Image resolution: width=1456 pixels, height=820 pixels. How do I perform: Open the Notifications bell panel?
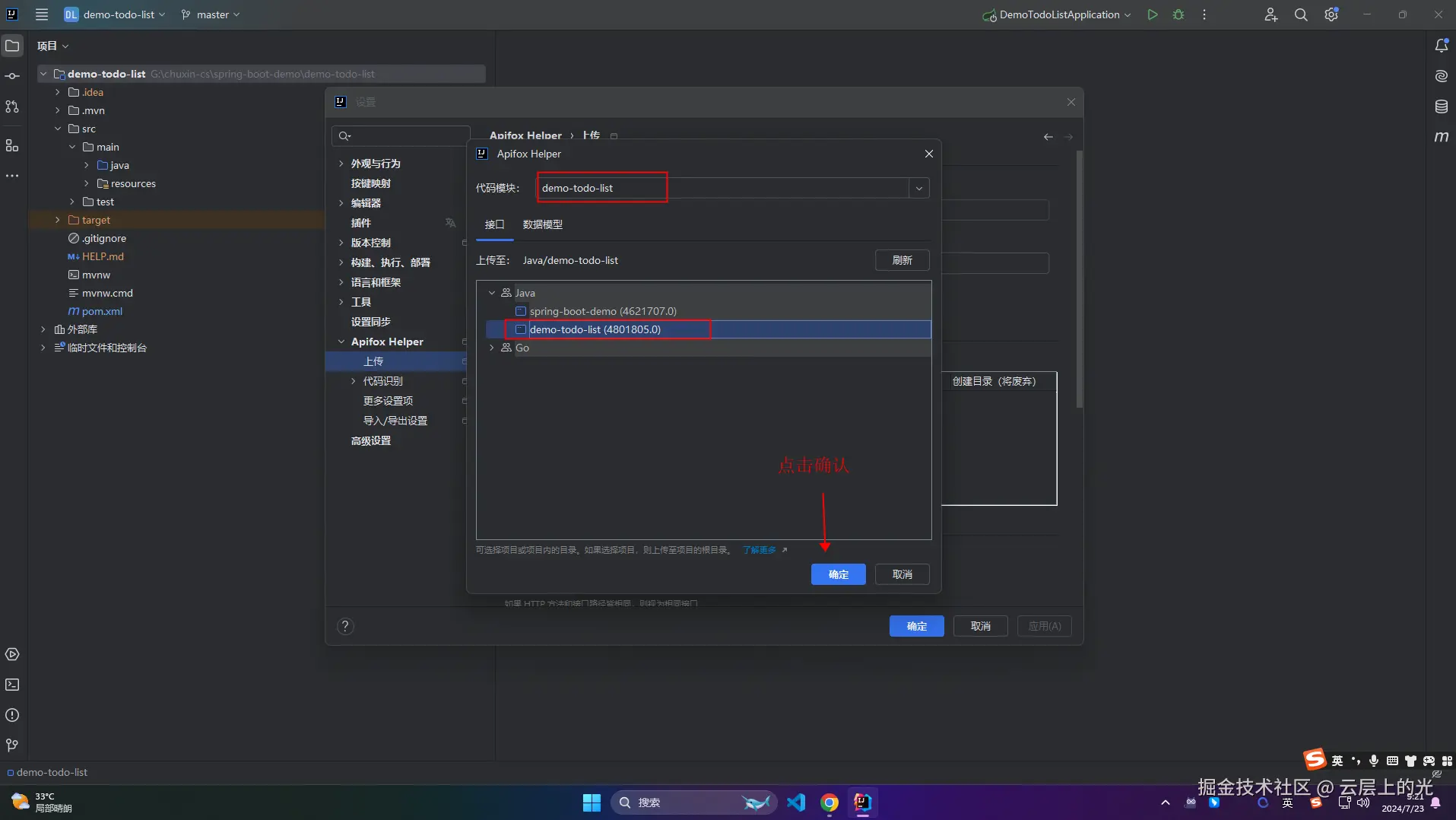(1441, 46)
